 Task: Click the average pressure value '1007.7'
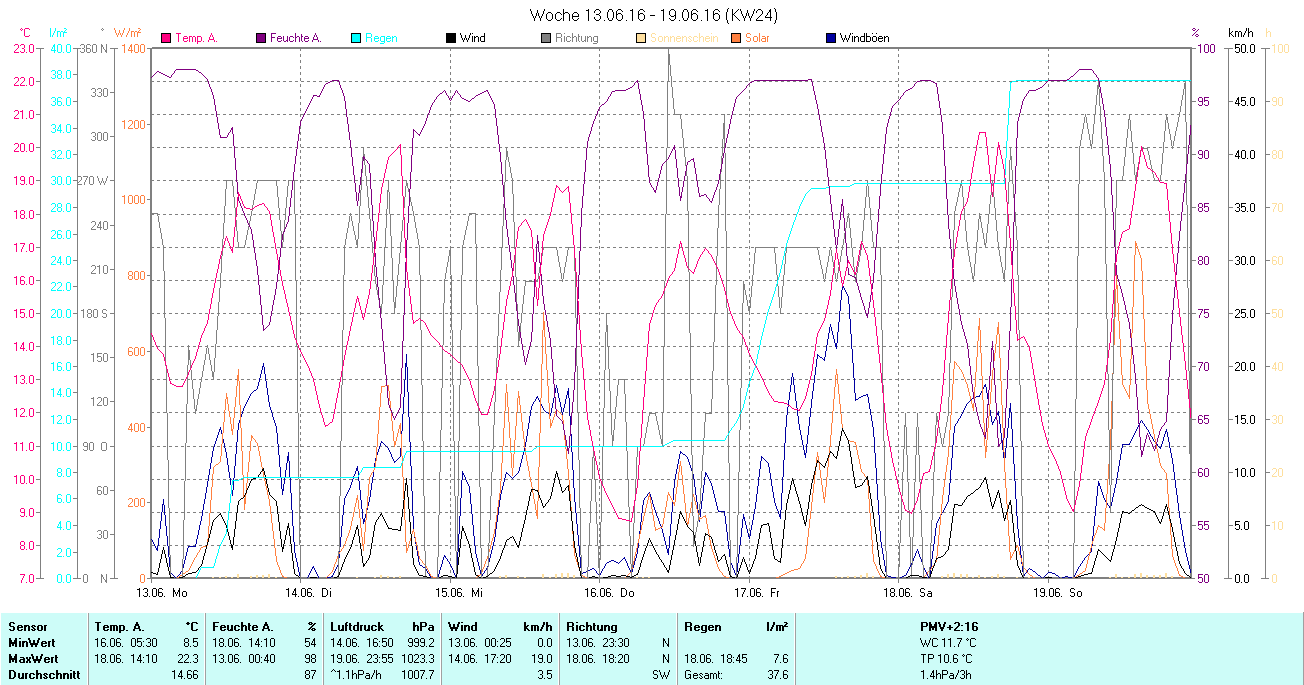point(418,675)
